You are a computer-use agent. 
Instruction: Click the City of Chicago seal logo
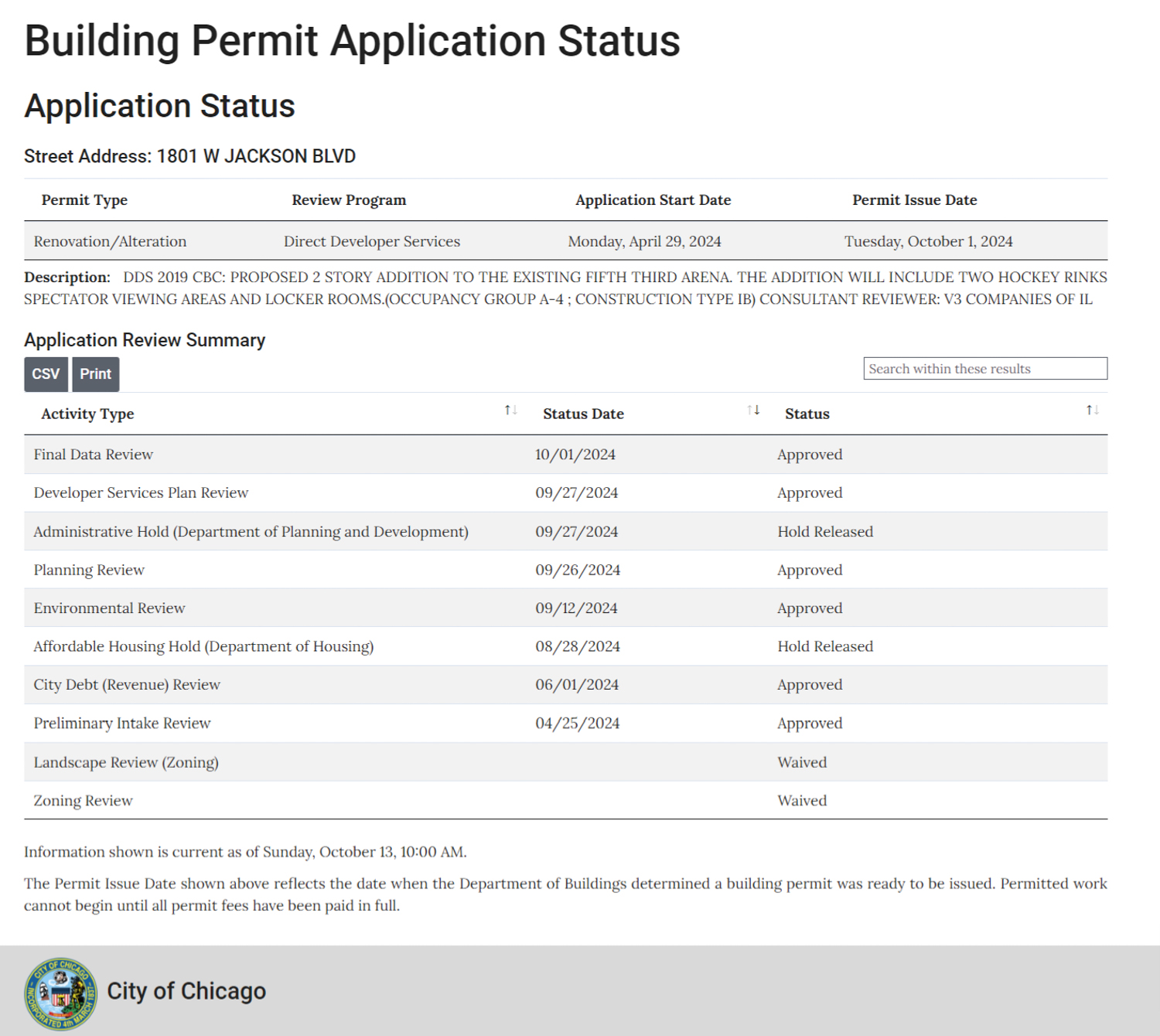61,993
